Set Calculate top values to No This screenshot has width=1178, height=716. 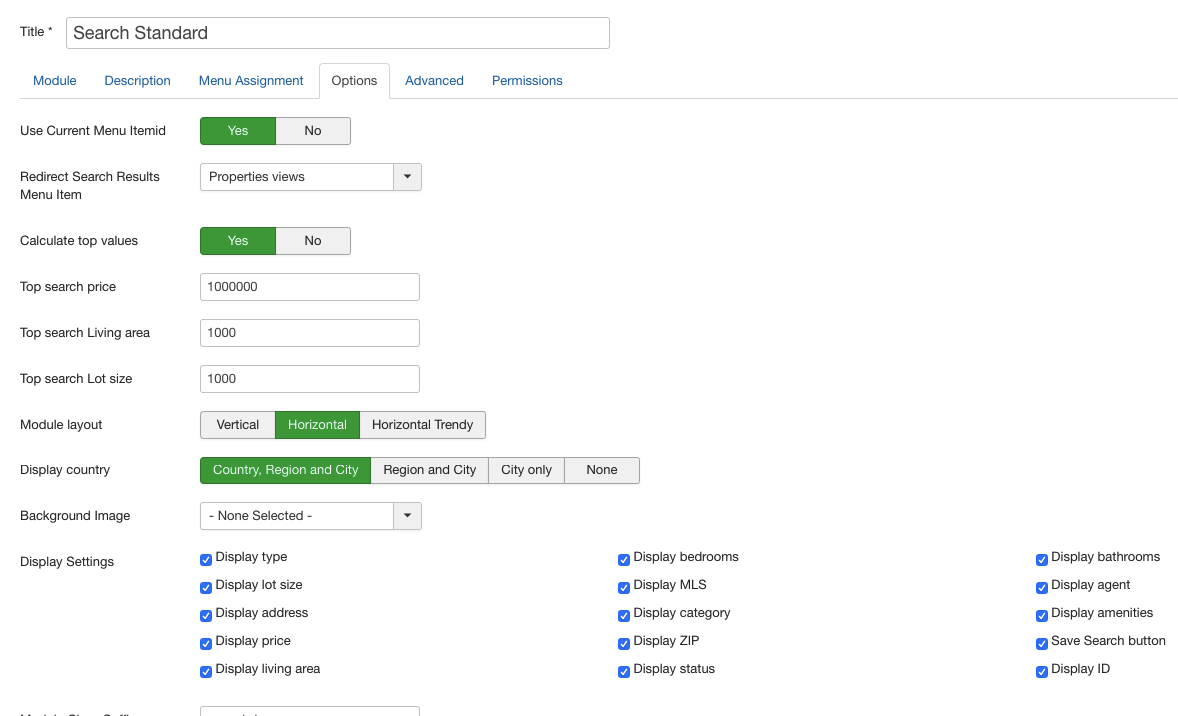(313, 241)
